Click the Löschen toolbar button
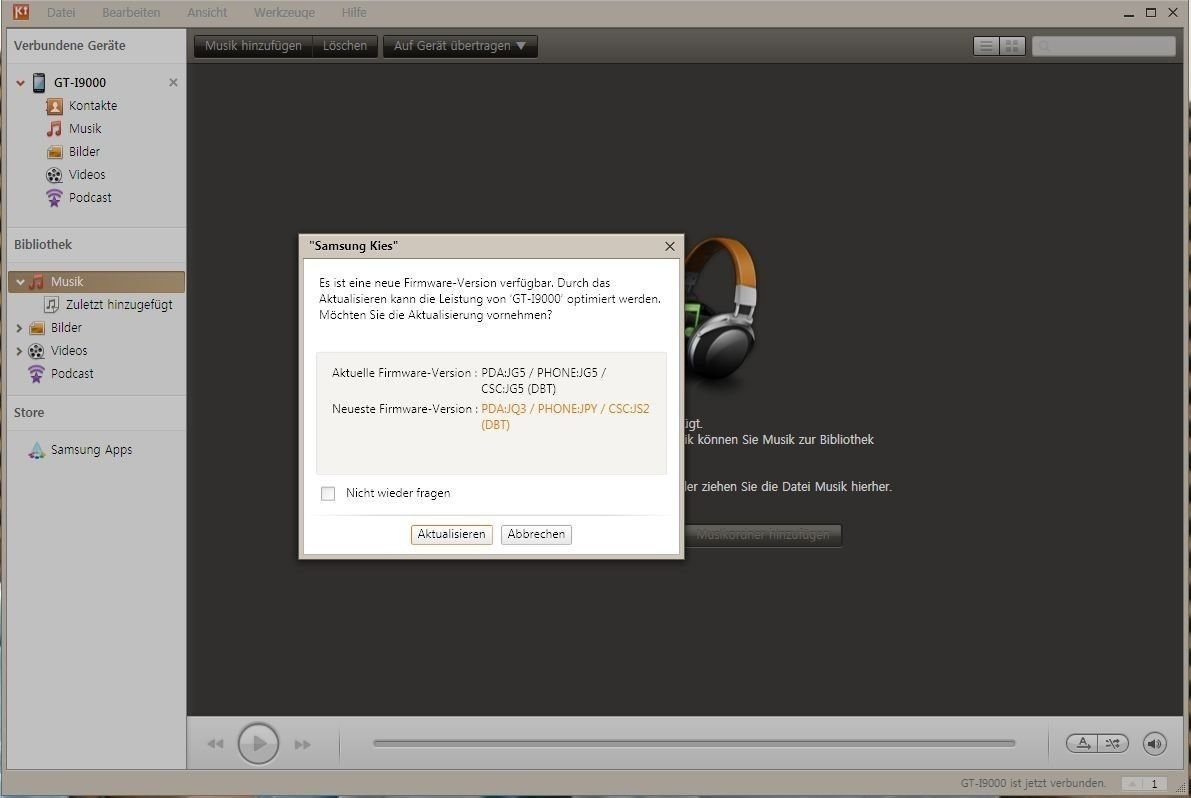The width and height of the screenshot is (1191, 798). pos(345,46)
